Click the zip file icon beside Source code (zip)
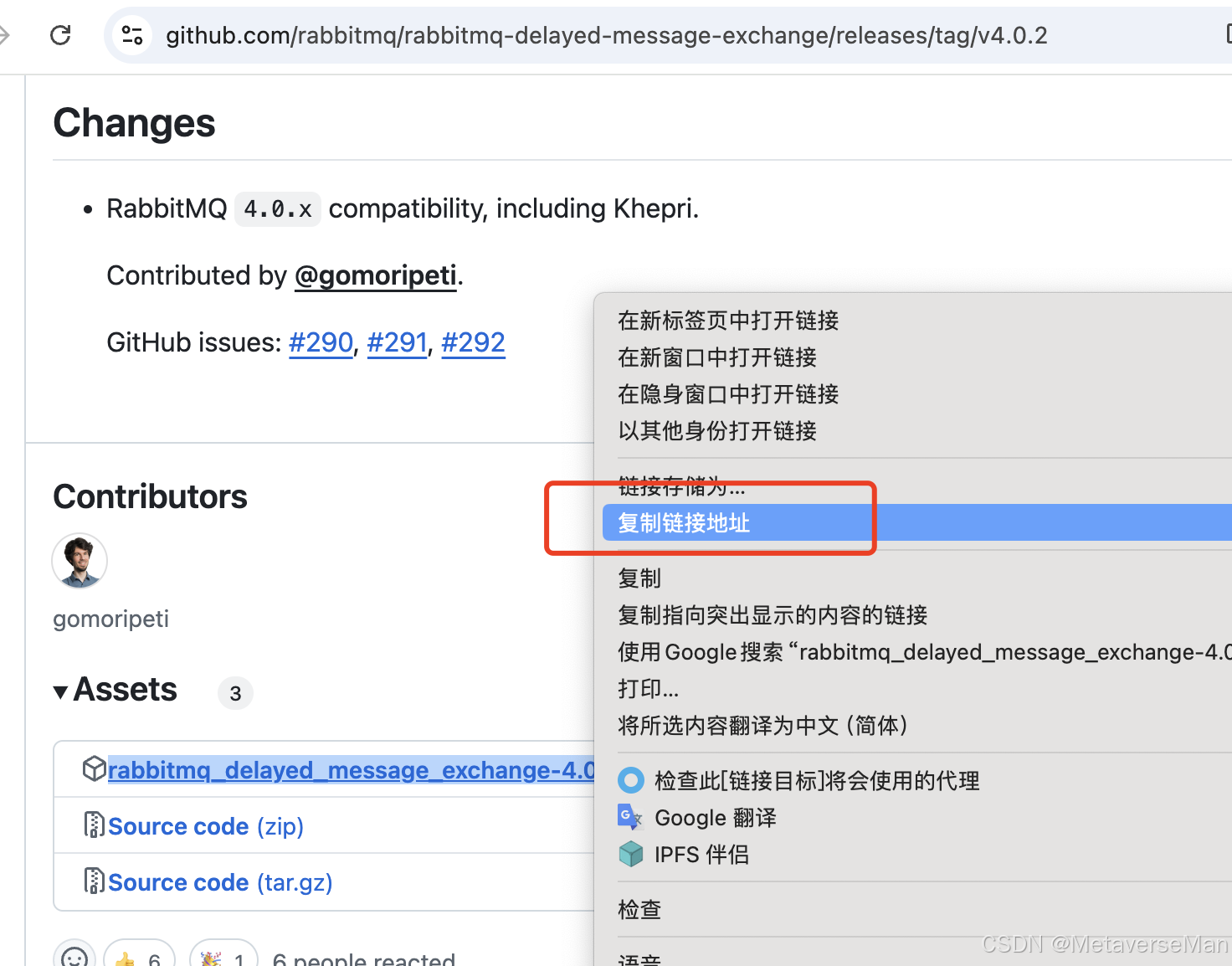The image size is (1232, 966). (94, 825)
